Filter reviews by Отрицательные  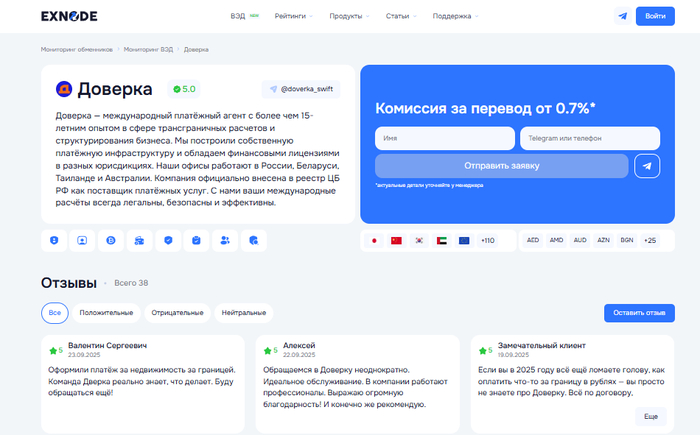coord(177,313)
